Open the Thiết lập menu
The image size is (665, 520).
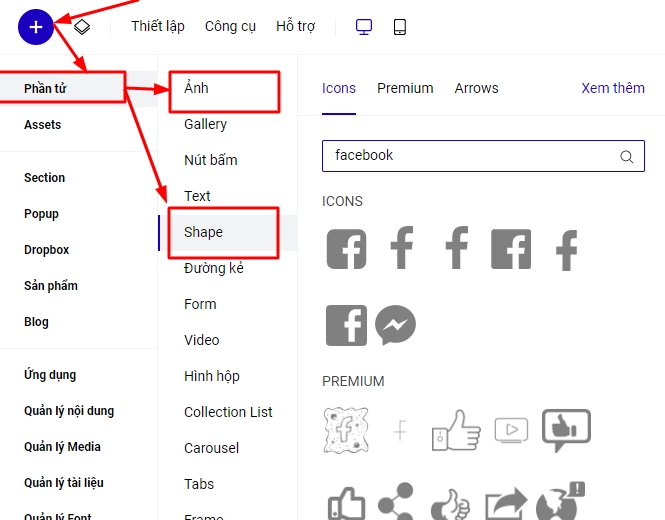pyautogui.click(x=157, y=27)
